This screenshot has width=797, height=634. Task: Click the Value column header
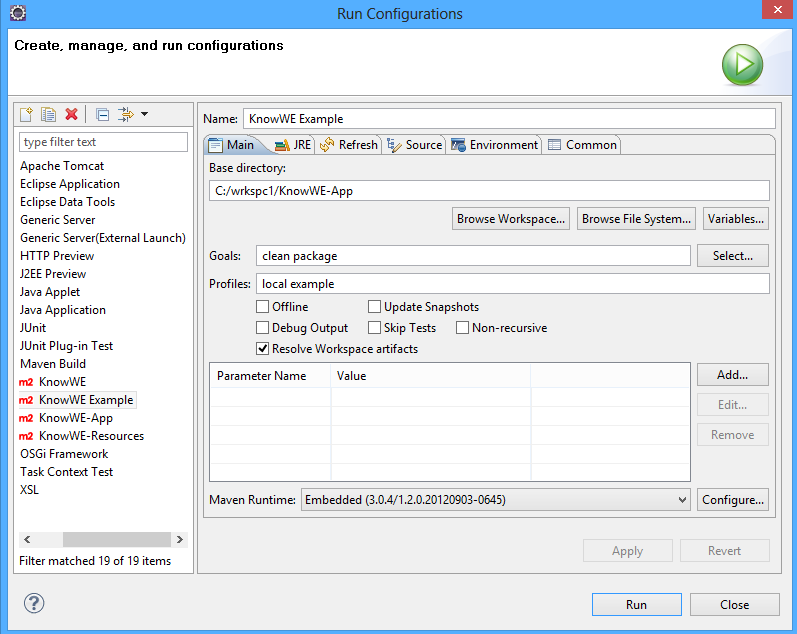point(431,376)
